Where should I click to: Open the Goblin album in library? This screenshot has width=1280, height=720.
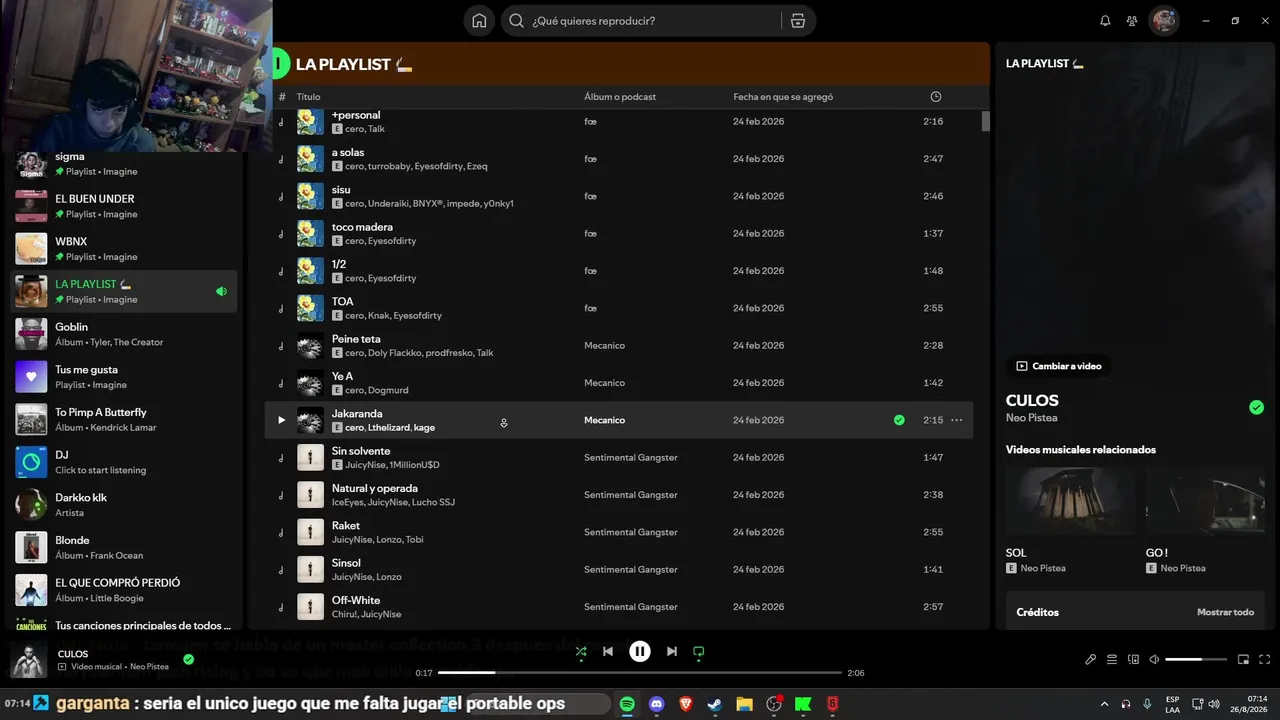click(125, 334)
